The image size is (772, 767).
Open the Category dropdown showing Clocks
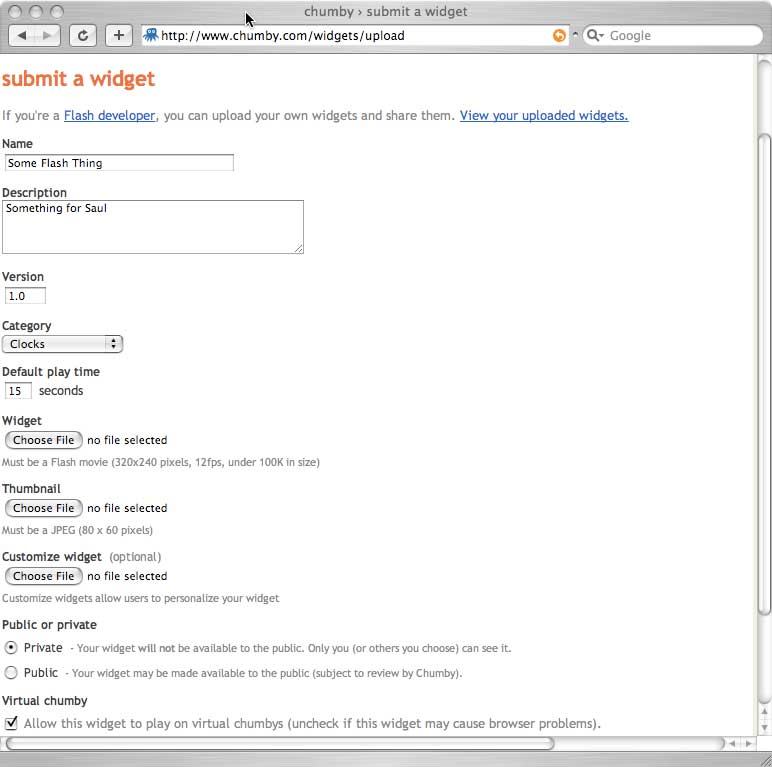click(x=63, y=344)
